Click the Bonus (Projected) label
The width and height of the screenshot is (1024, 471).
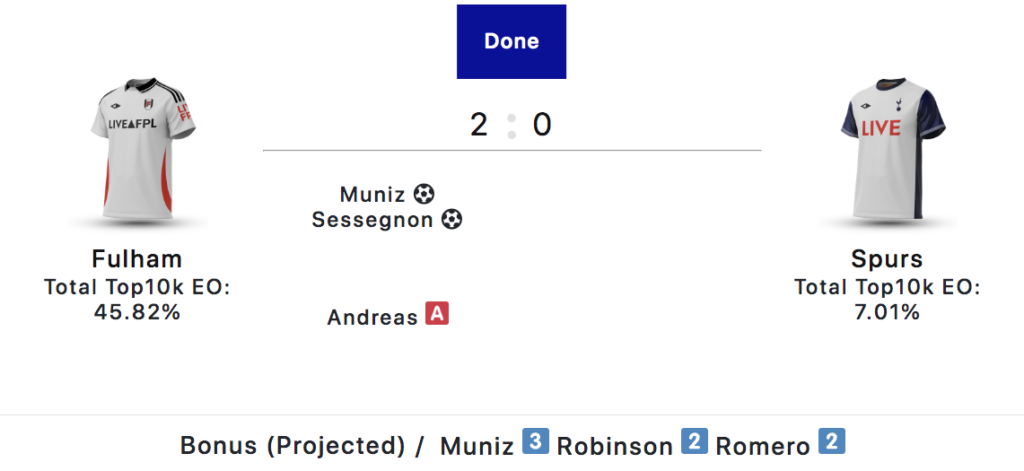[293, 446]
